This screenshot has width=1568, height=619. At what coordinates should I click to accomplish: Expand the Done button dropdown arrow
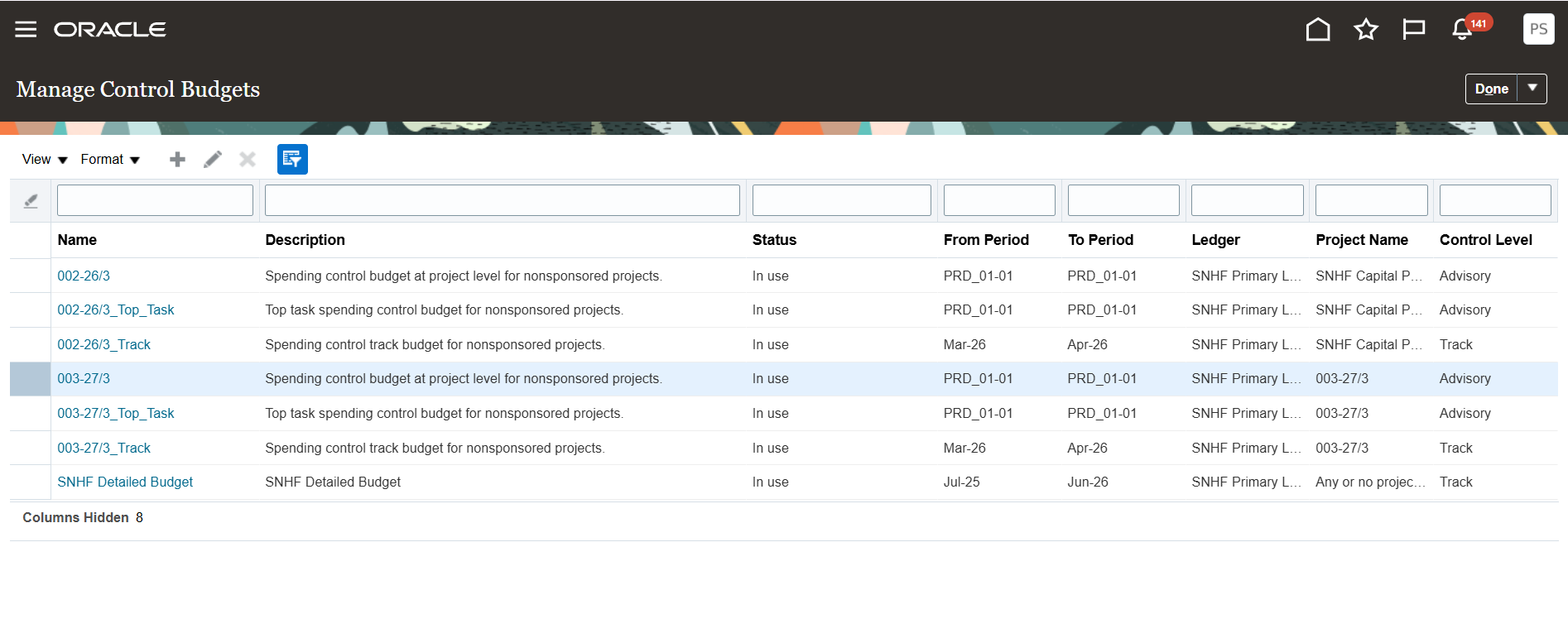1532,89
